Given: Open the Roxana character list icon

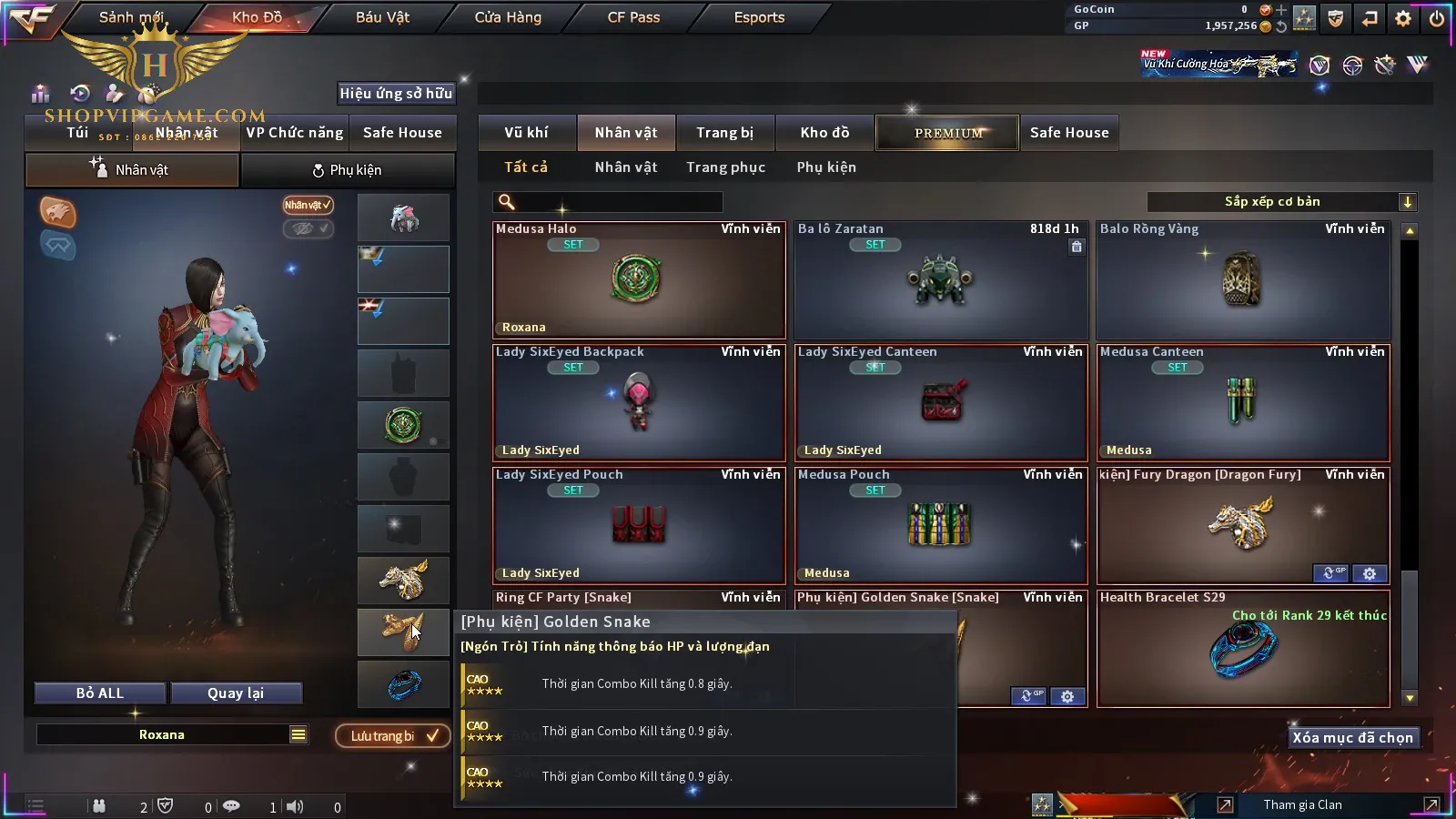Looking at the screenshot, I should point(298,734).
